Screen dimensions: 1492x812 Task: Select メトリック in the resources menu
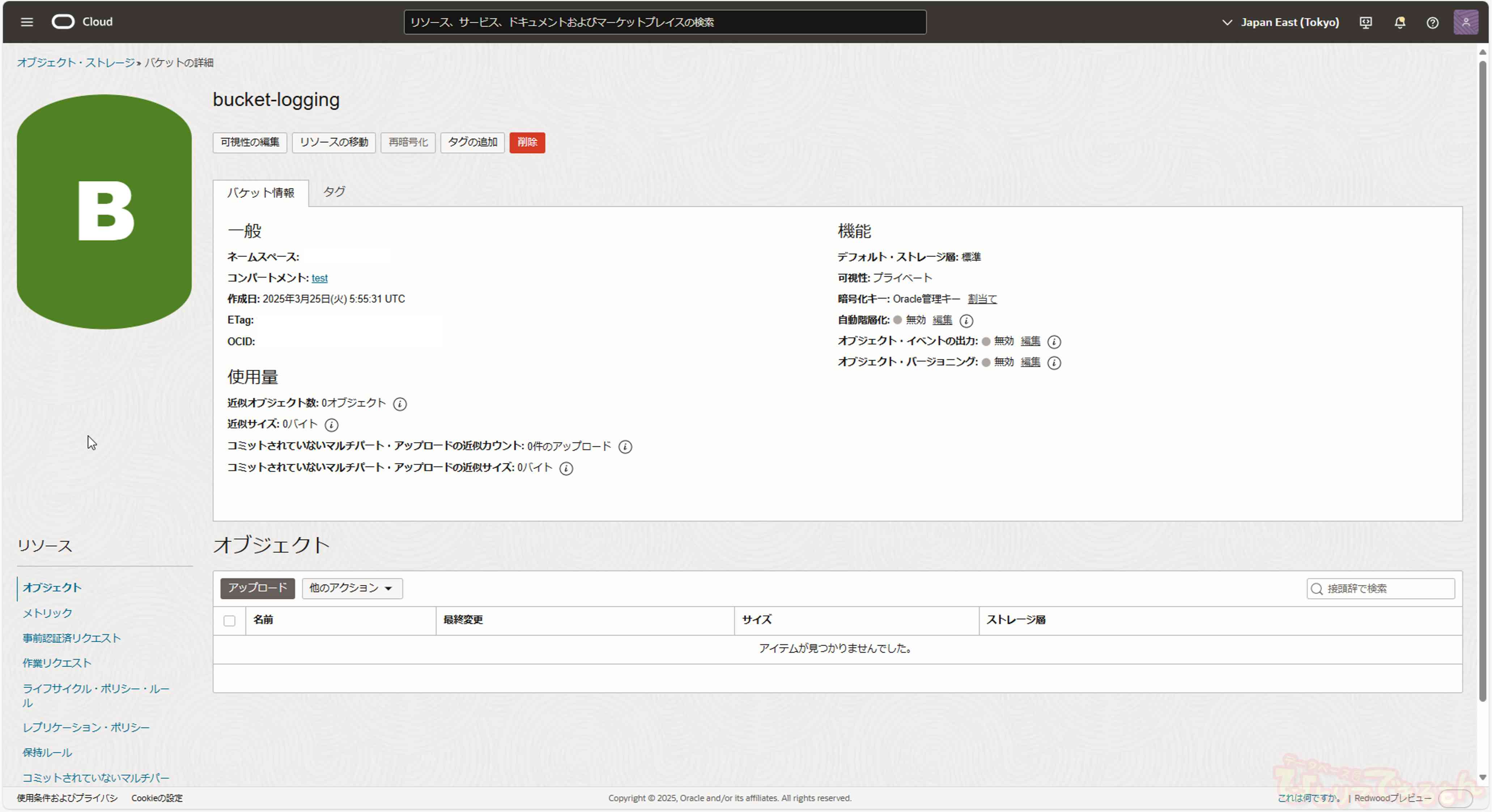click(x=47, y=613)
